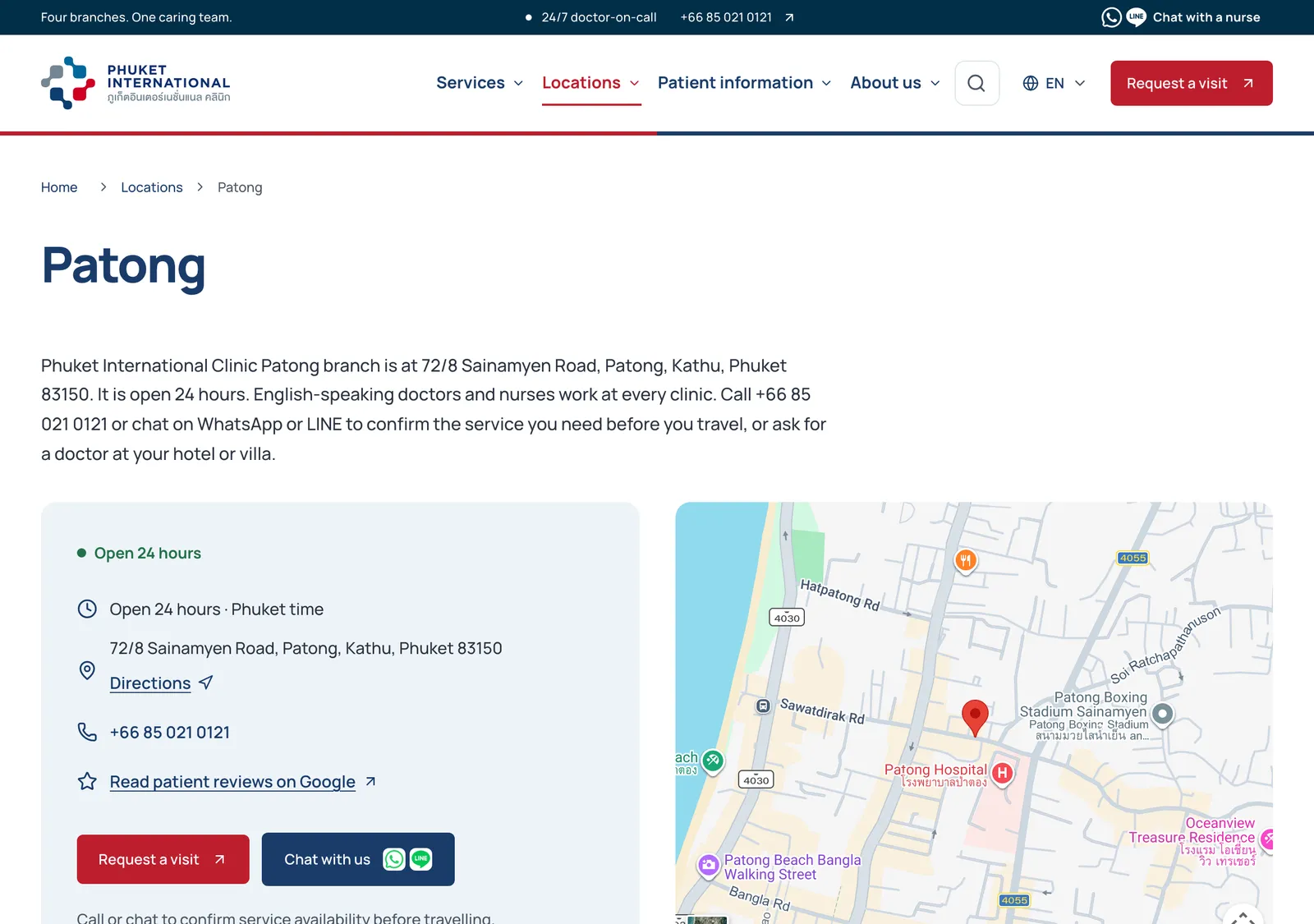Click Chat with a nurse link

(1206, 17)
